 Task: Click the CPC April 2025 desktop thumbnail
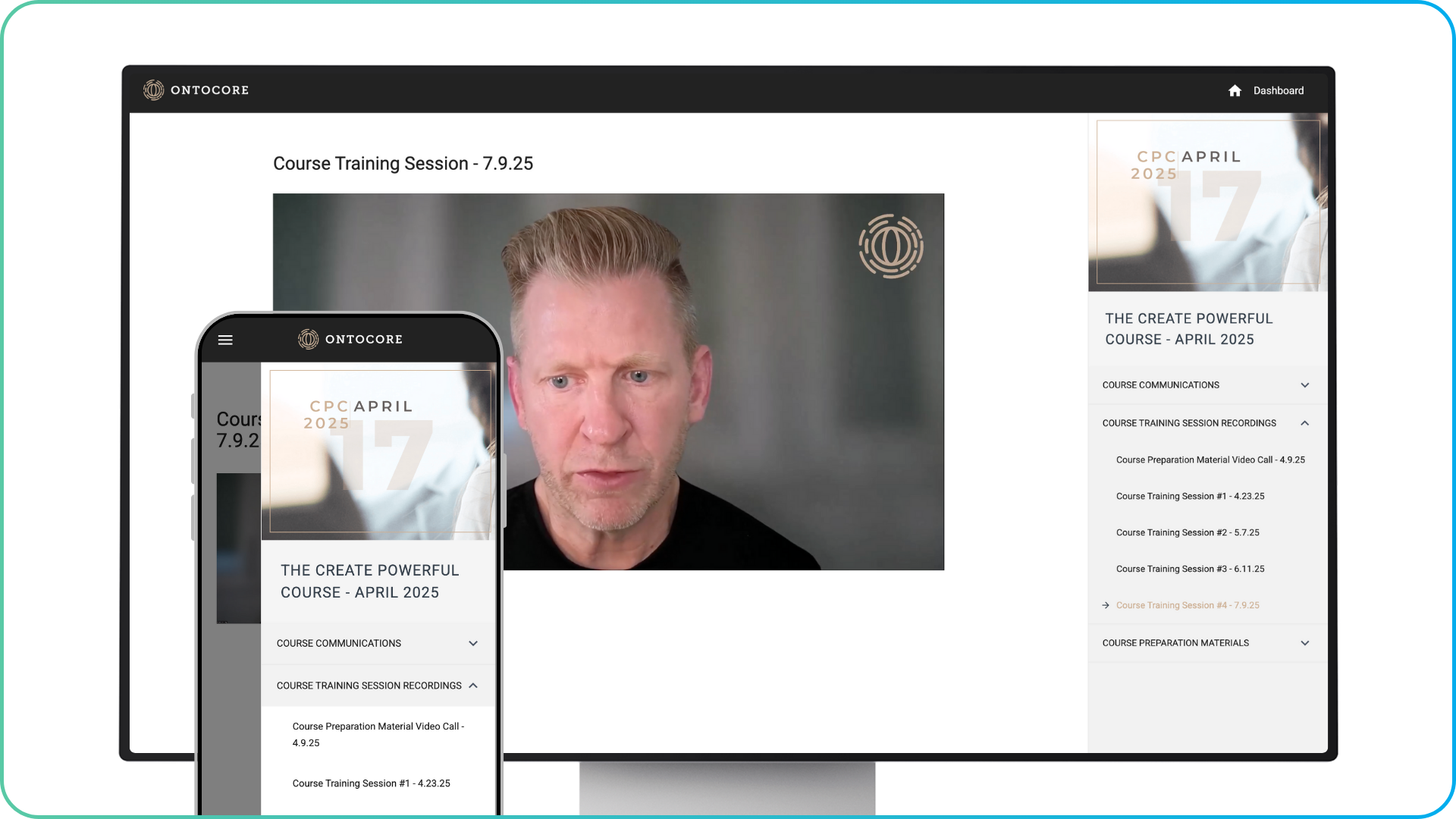coord(1207,202)
